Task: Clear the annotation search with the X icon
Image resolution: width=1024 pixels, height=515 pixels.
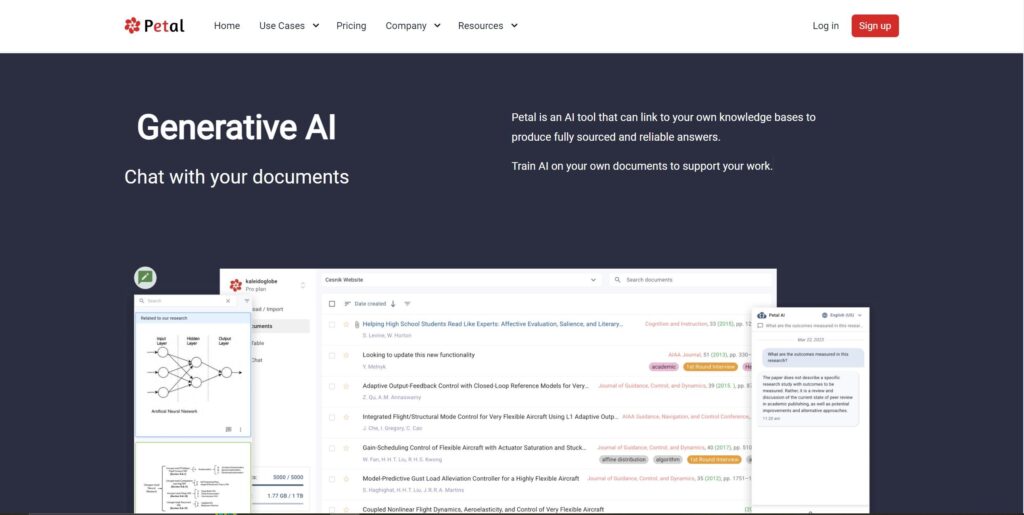Action: 229,300
